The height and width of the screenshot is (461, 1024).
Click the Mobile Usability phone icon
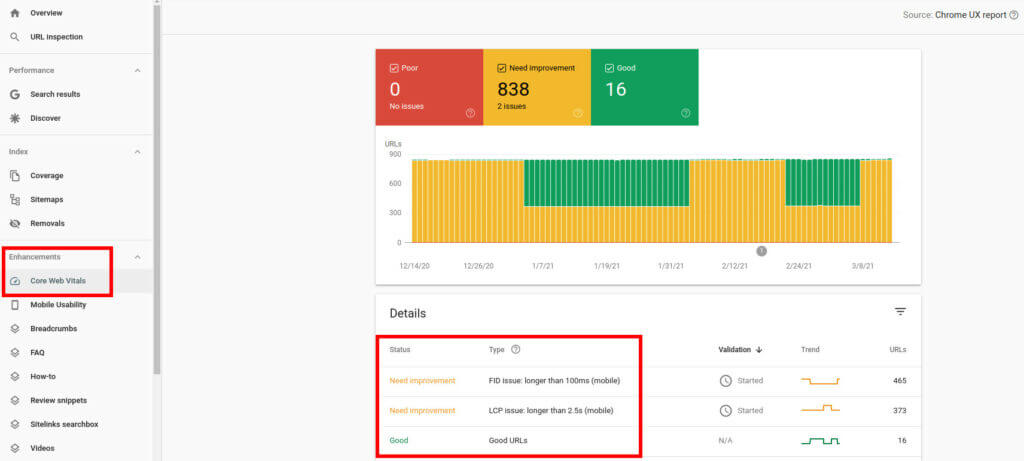pyautogui.click(x=15, y=305)
